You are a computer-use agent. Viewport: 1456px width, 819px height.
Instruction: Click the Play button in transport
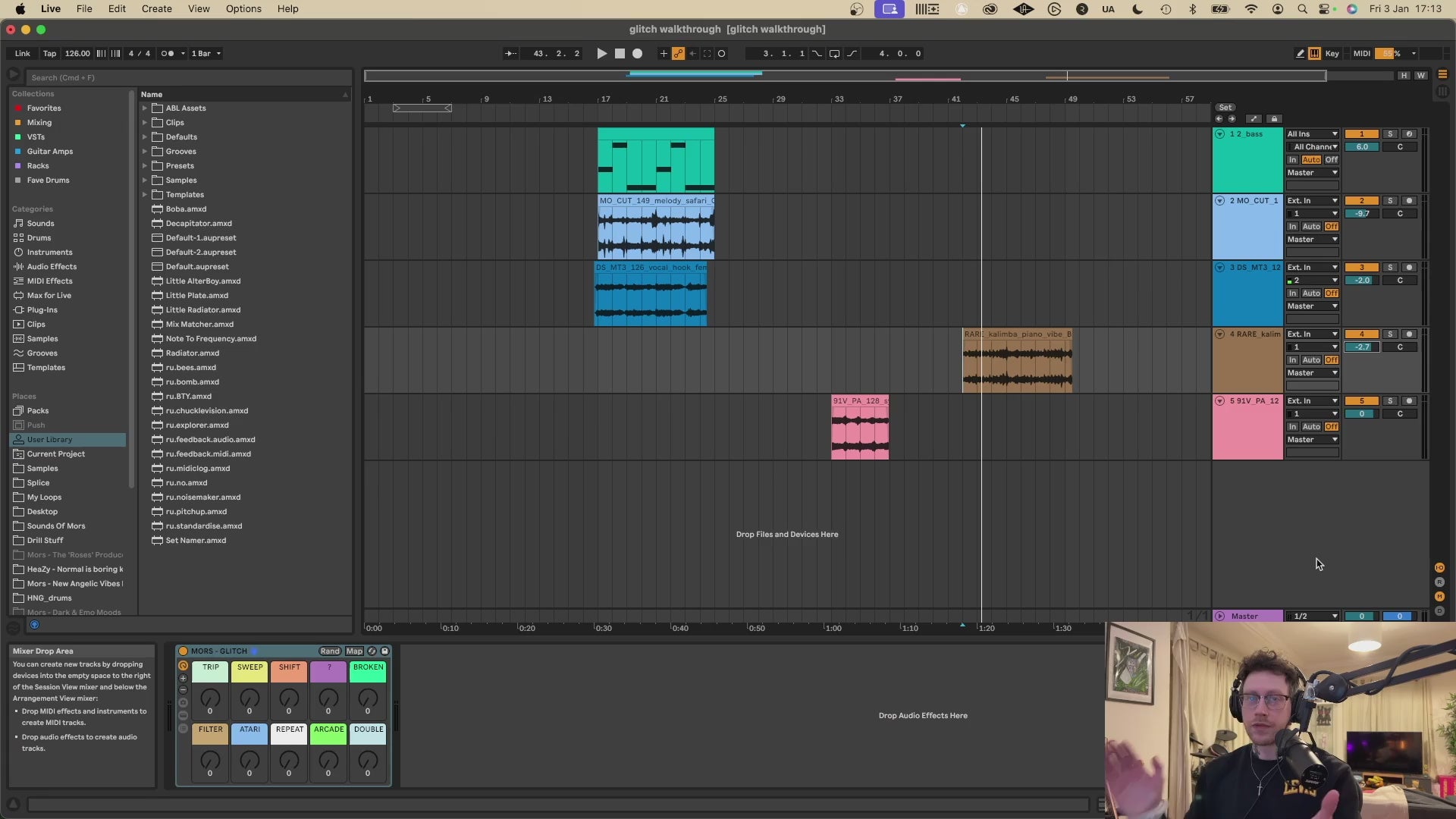(601, 54)
